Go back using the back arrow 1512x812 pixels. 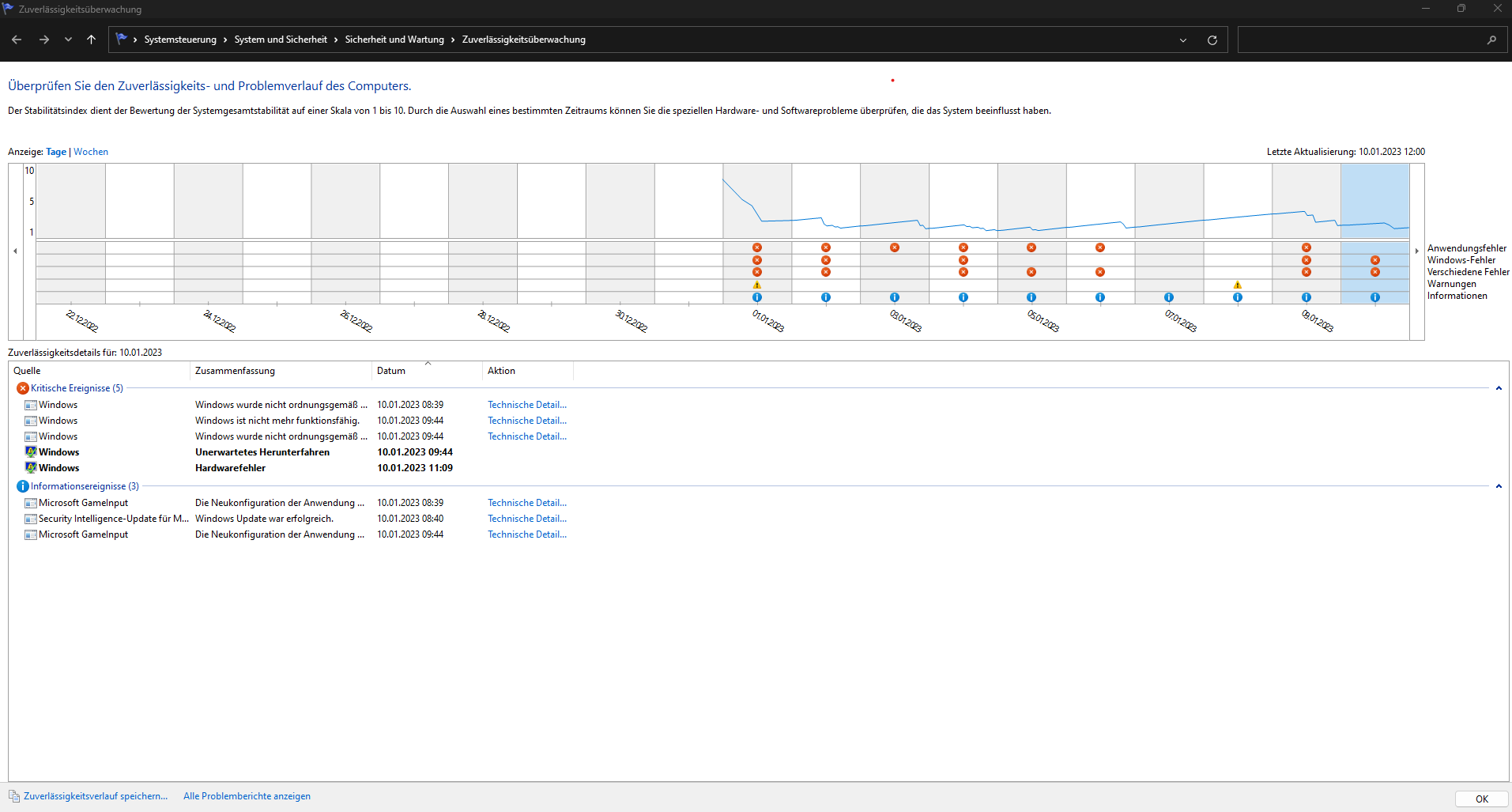coord(17,40)
